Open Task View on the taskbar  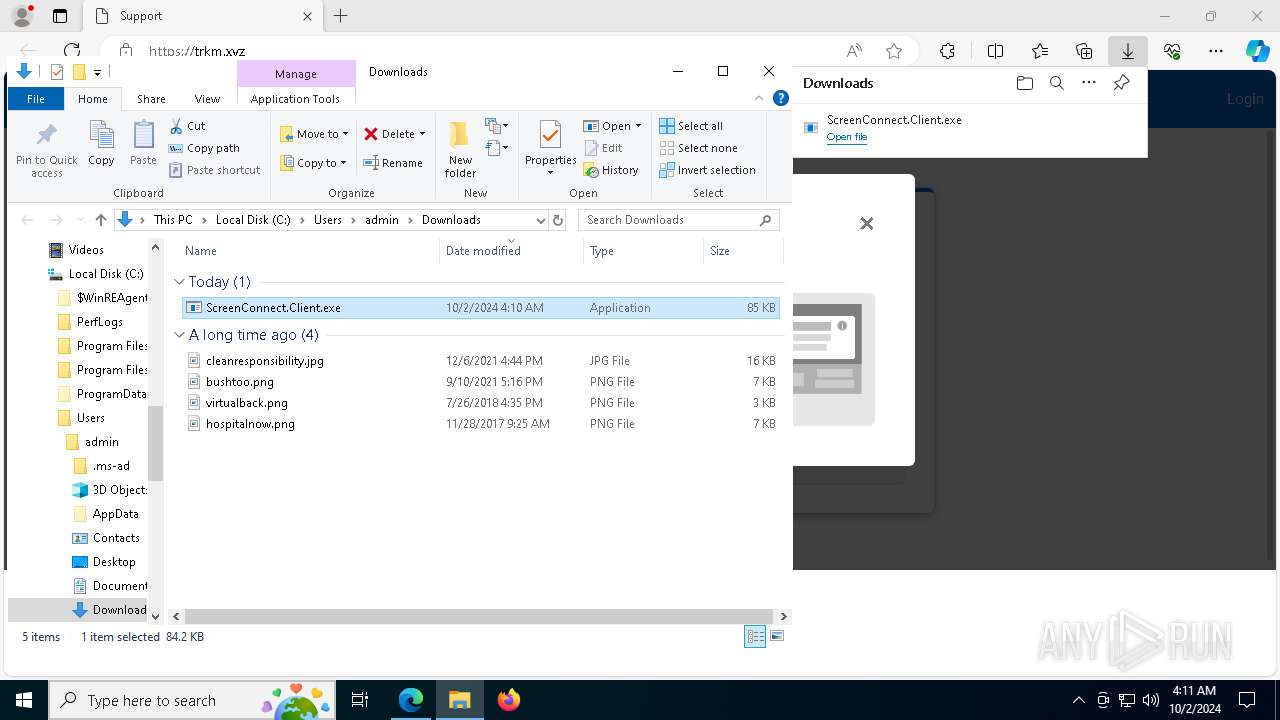coord(360,700)
